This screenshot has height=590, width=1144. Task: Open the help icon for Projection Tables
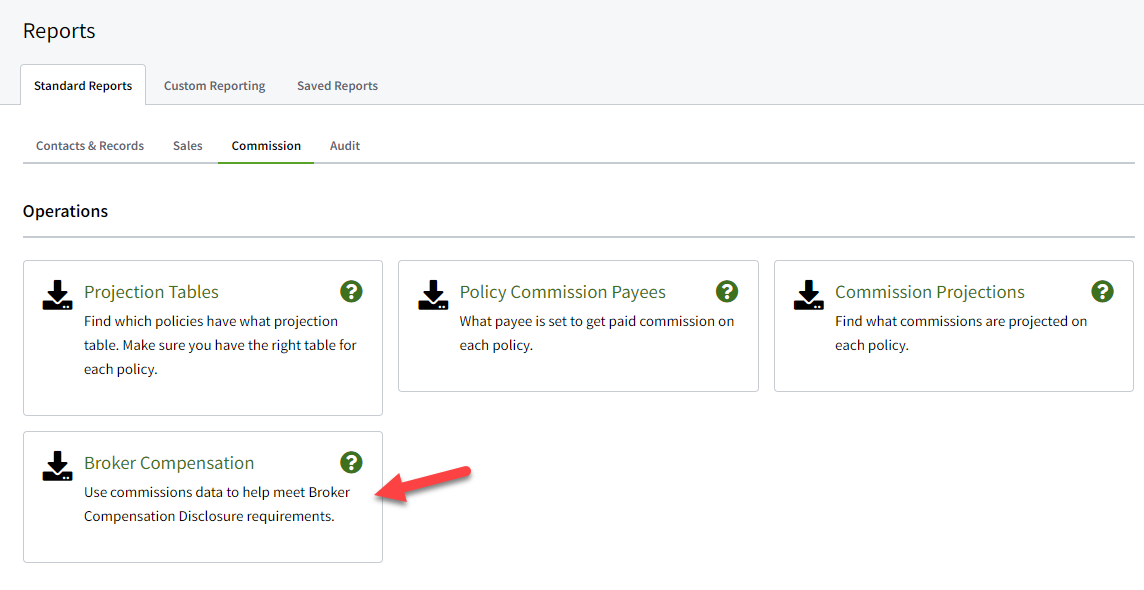pyautogui.click(x=351, y=291)
